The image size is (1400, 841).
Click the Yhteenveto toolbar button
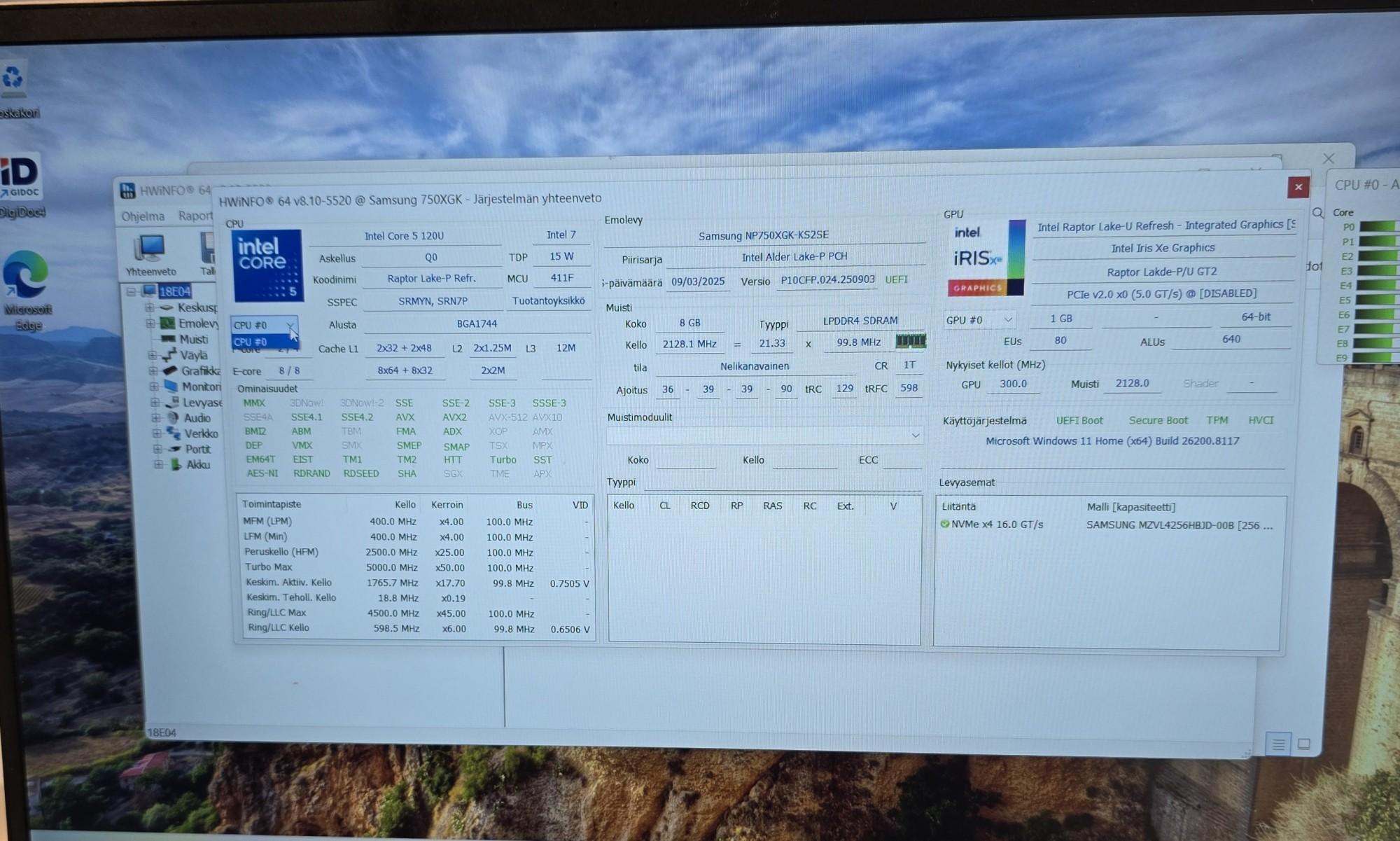point(150,255)
